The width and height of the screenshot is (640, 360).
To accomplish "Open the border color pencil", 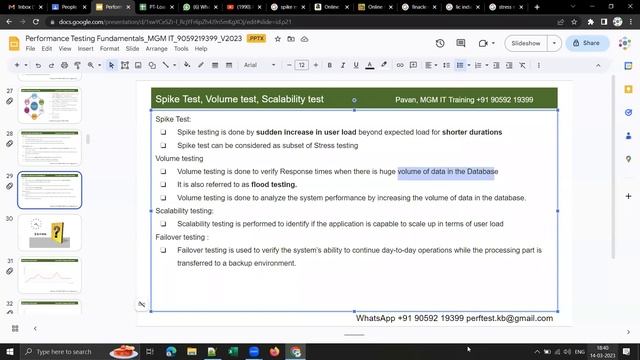I will tap(201, 65).
